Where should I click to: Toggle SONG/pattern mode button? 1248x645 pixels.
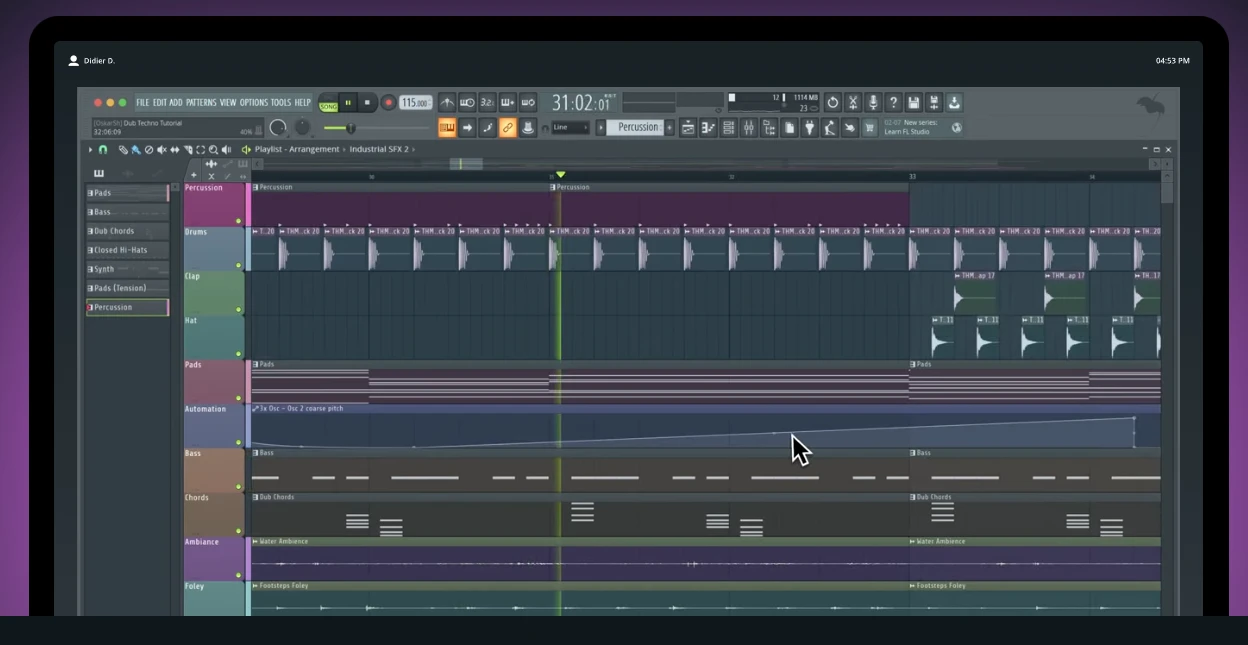(x=328, y=103)
